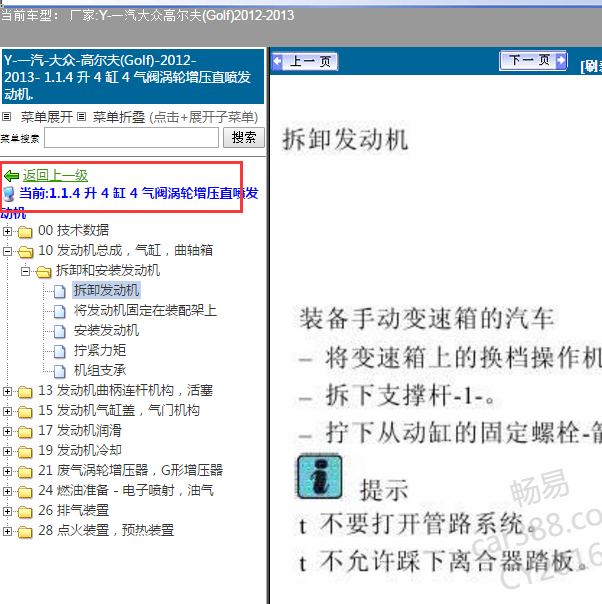Select 拆卸和安装发动机 folder label
Image resolution: width=602 pixels, height=604 pixels.
pyautogui.click(x=108, y=270)
